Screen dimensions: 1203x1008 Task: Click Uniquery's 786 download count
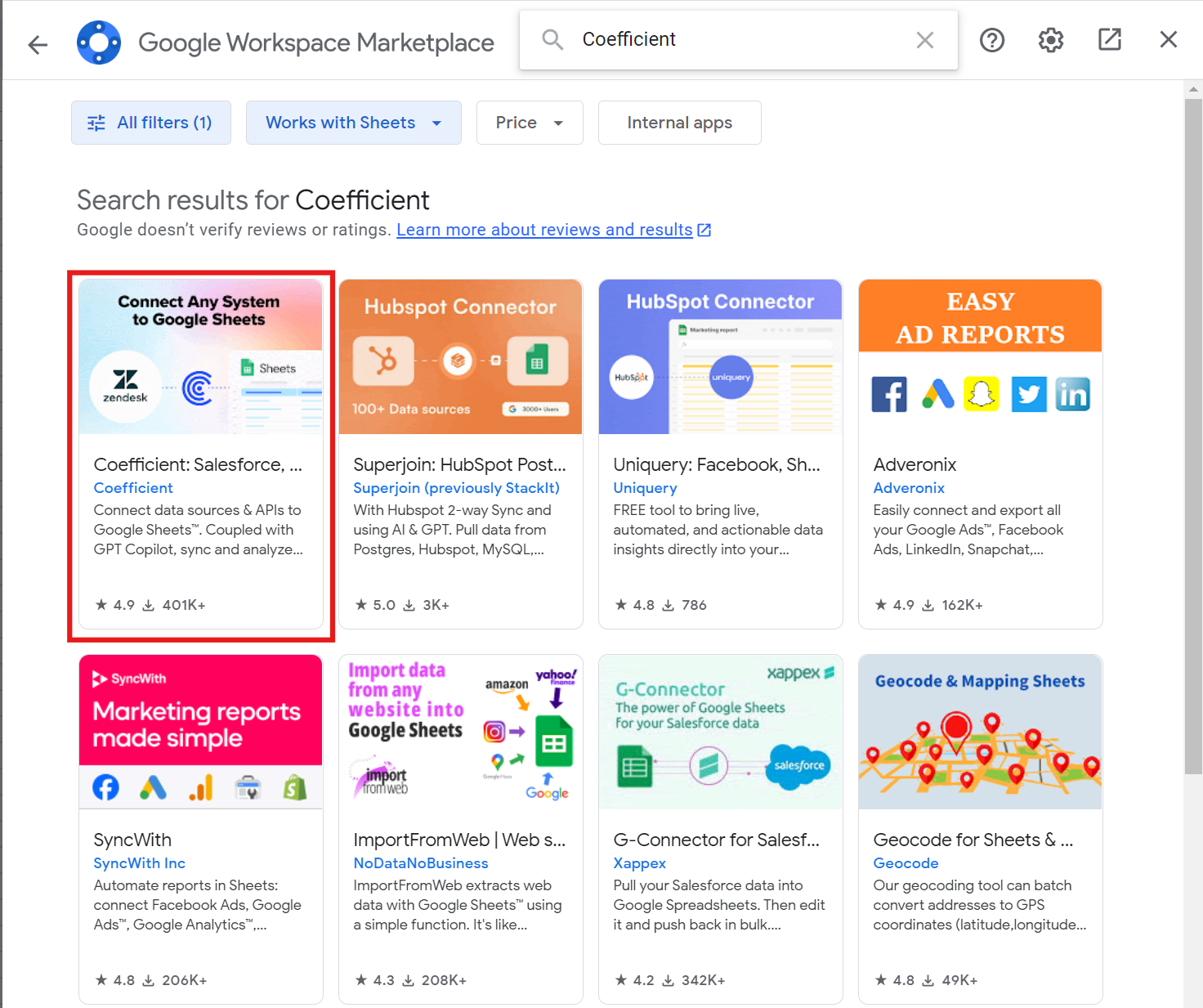point(685,605)
